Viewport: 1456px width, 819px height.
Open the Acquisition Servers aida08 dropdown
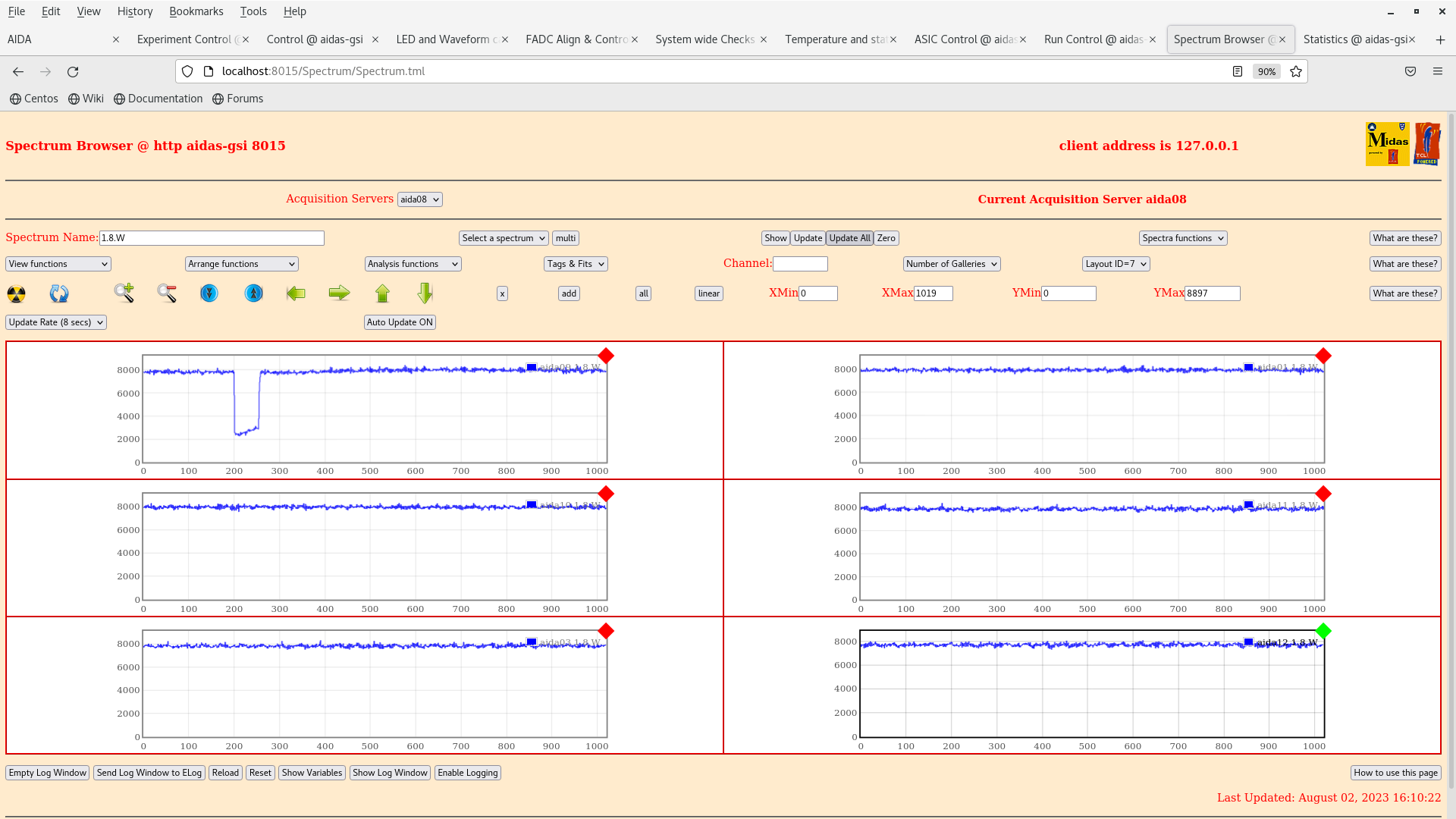pyautogui.click(x=419, y=199)
